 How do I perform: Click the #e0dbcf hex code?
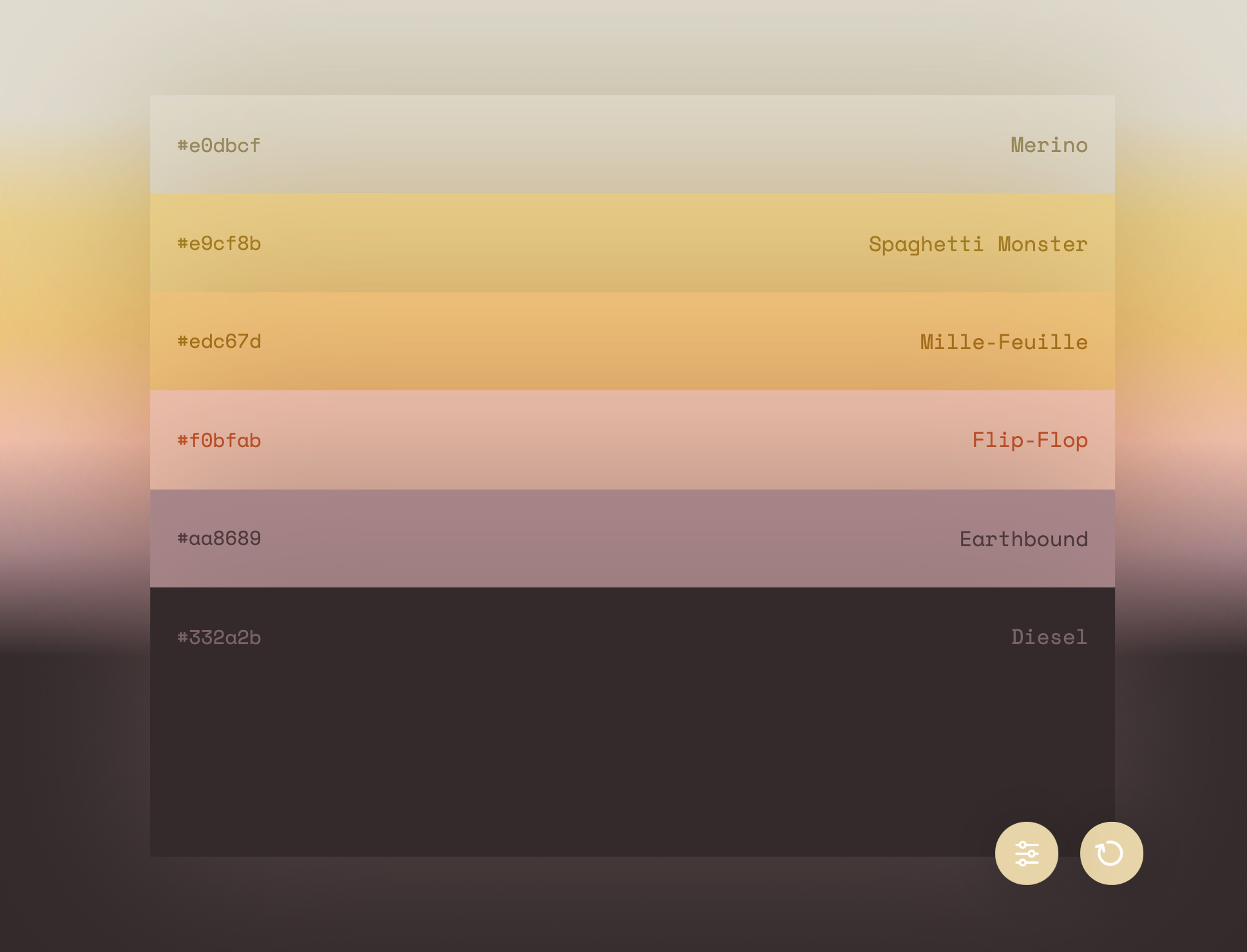219,146
